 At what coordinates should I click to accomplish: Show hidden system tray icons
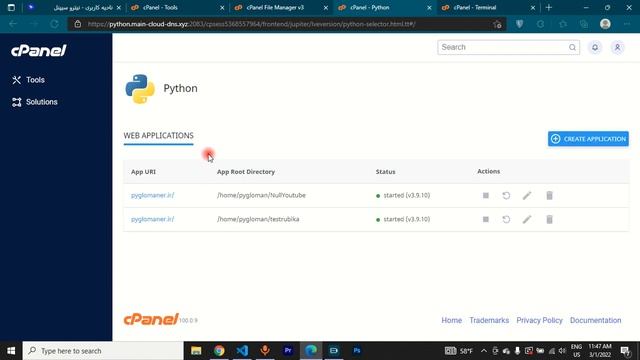coord(484,351)
